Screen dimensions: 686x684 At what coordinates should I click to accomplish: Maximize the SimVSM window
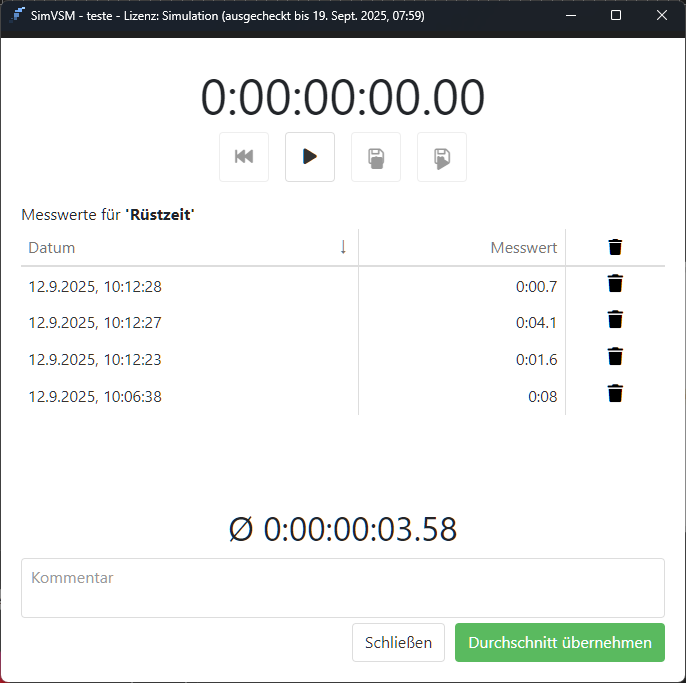pos(616,15)
